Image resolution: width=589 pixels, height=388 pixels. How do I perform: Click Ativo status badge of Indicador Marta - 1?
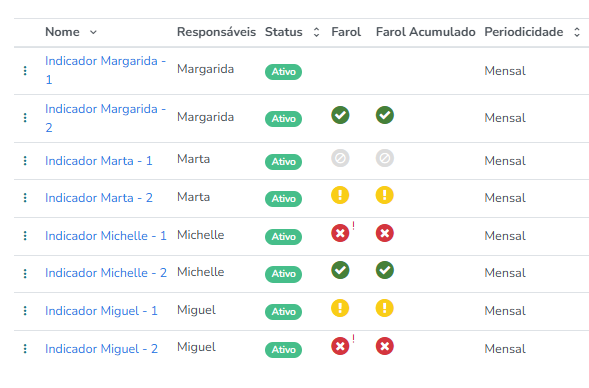[x=284, y=162]
